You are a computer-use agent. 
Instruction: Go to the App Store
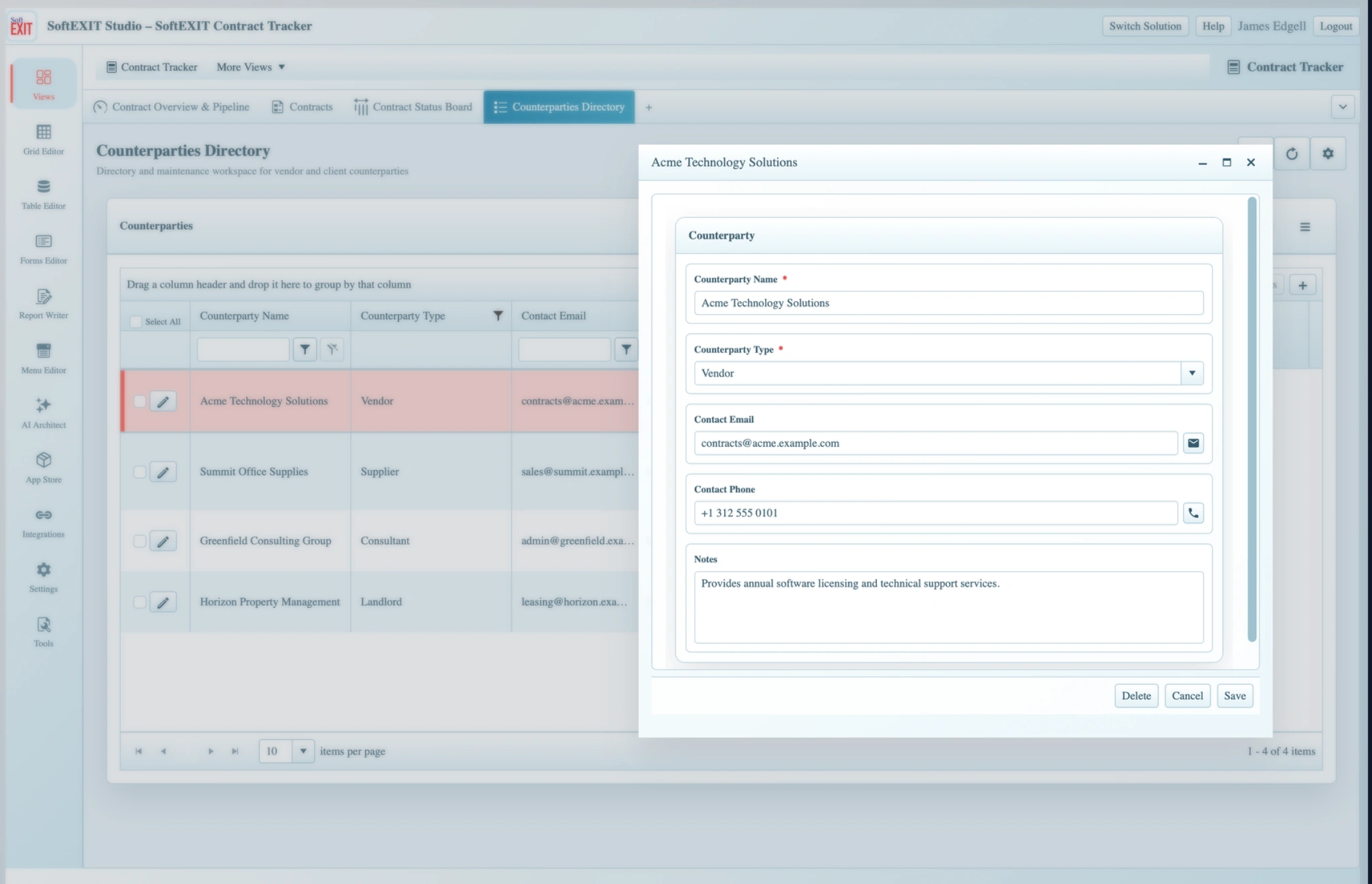[x=44, y=467]
